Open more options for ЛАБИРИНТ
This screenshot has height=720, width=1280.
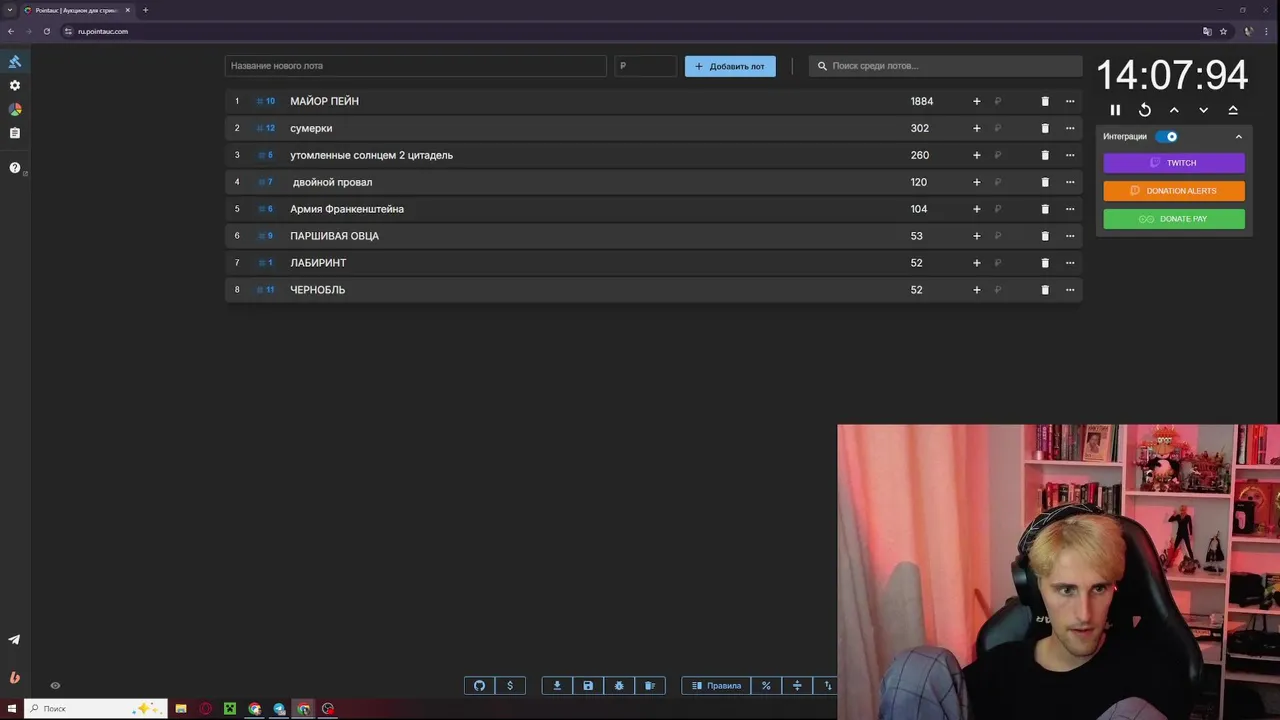coord(1070,263)
